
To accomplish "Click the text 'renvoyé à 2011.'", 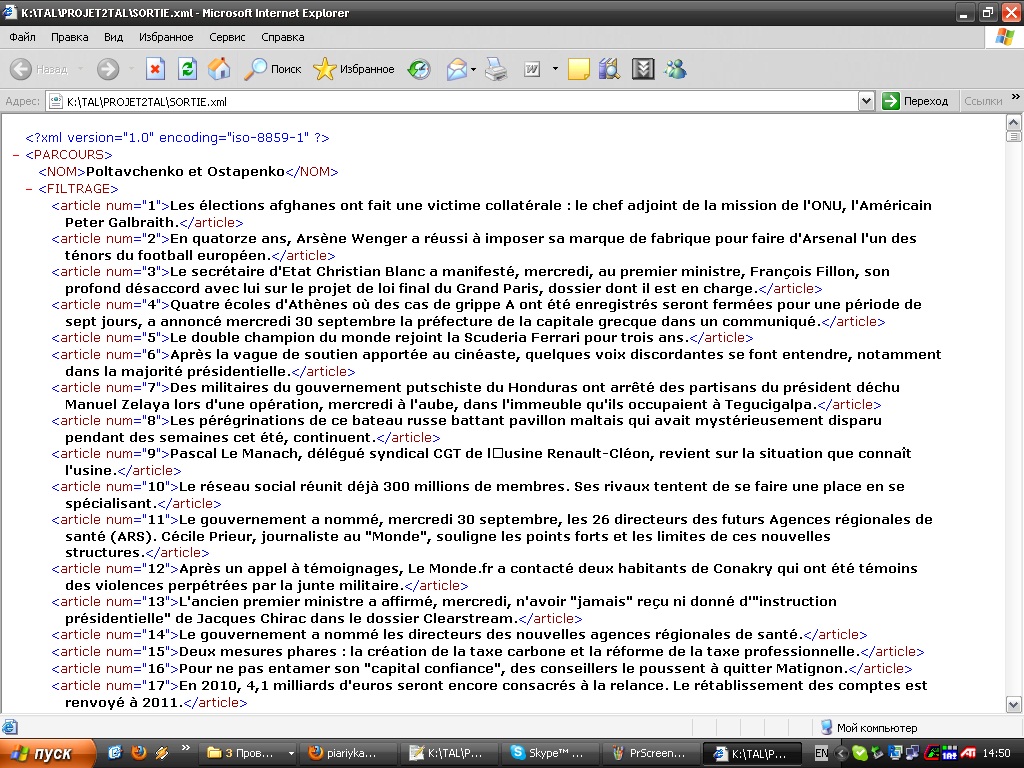I will click(124, 703).
